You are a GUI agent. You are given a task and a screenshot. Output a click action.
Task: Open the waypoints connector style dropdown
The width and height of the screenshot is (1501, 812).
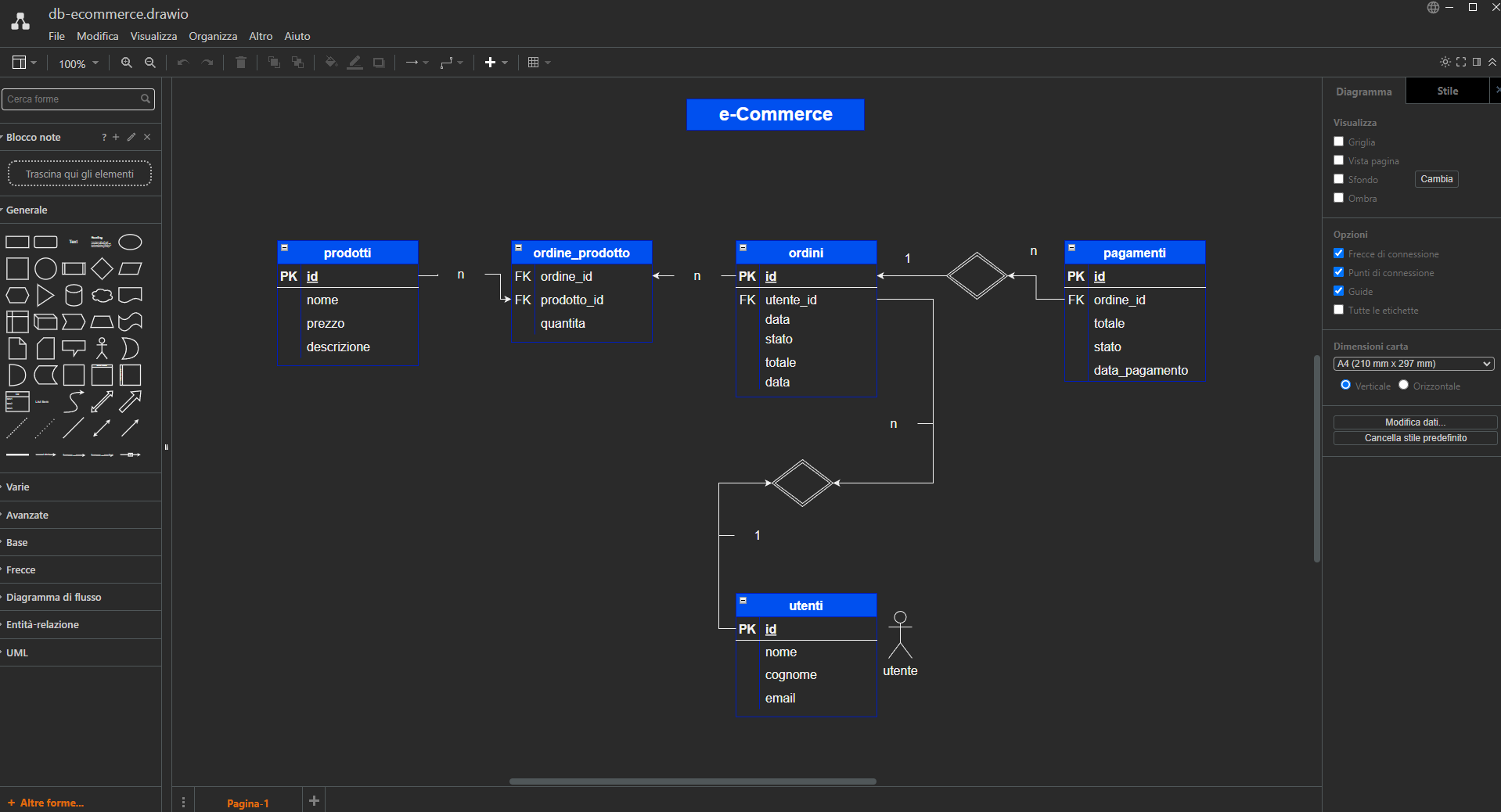pyautogui.click(x=452, y=63)
